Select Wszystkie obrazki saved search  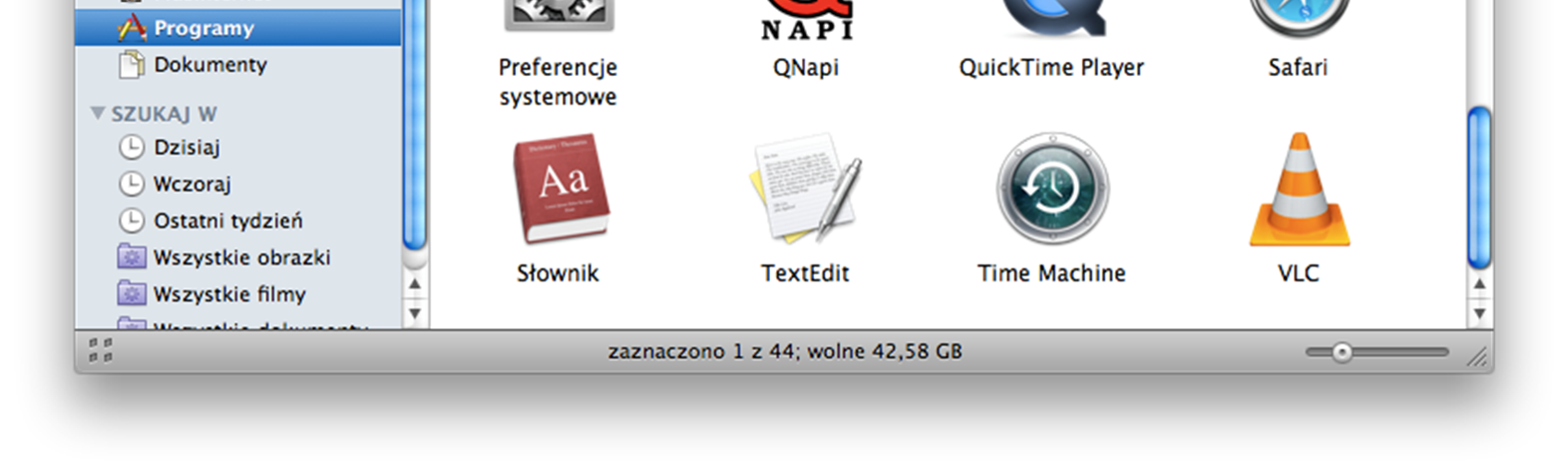(x=237, y=257)
